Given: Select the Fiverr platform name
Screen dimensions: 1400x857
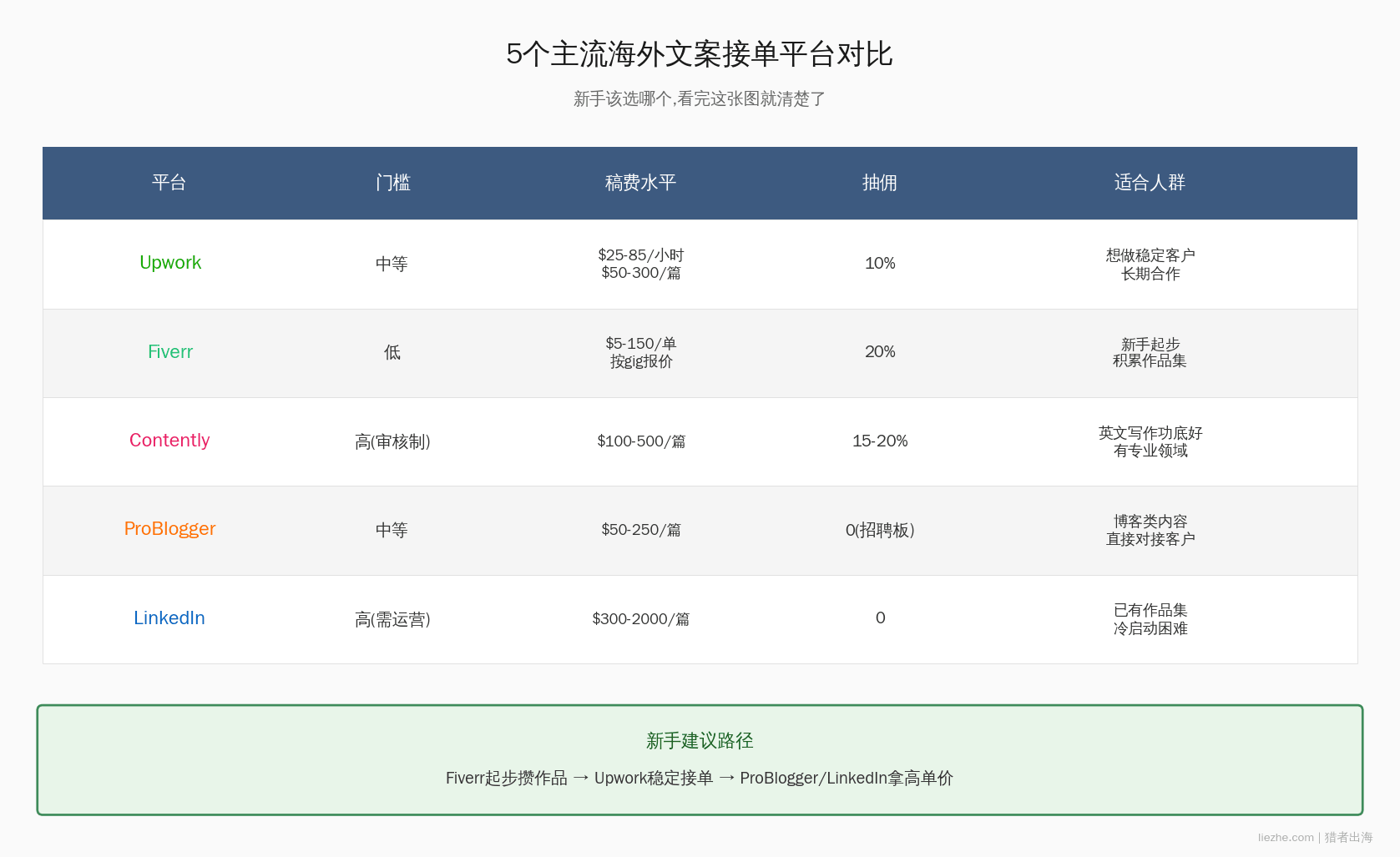Looking at the screenshot, I should tap(170, 352).
